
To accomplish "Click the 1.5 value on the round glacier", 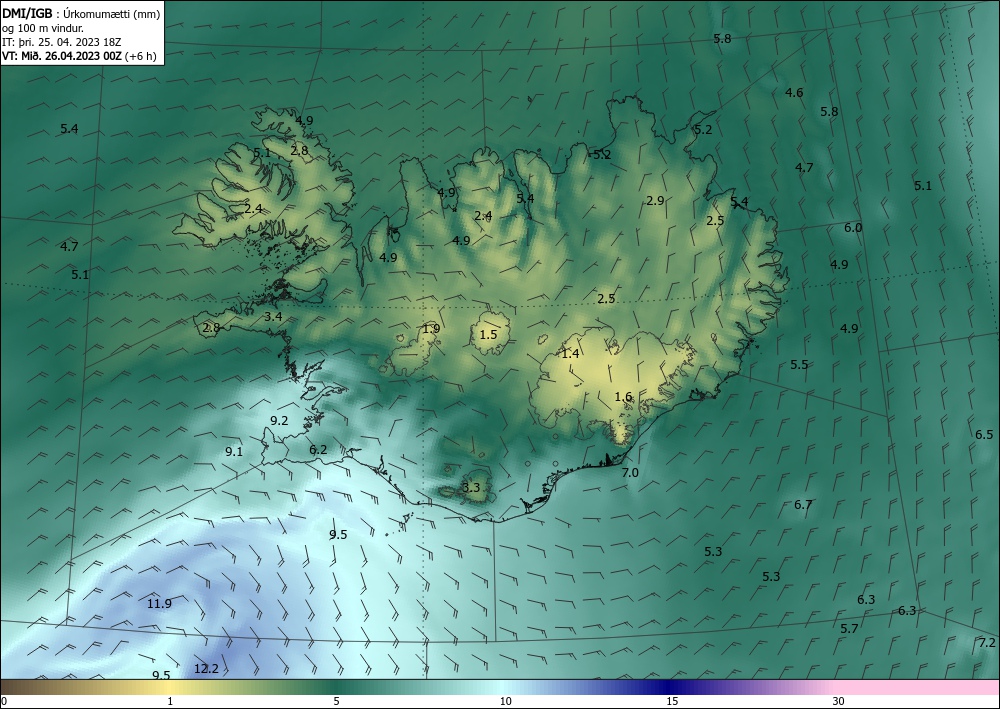I will click(x=488, y=335).
